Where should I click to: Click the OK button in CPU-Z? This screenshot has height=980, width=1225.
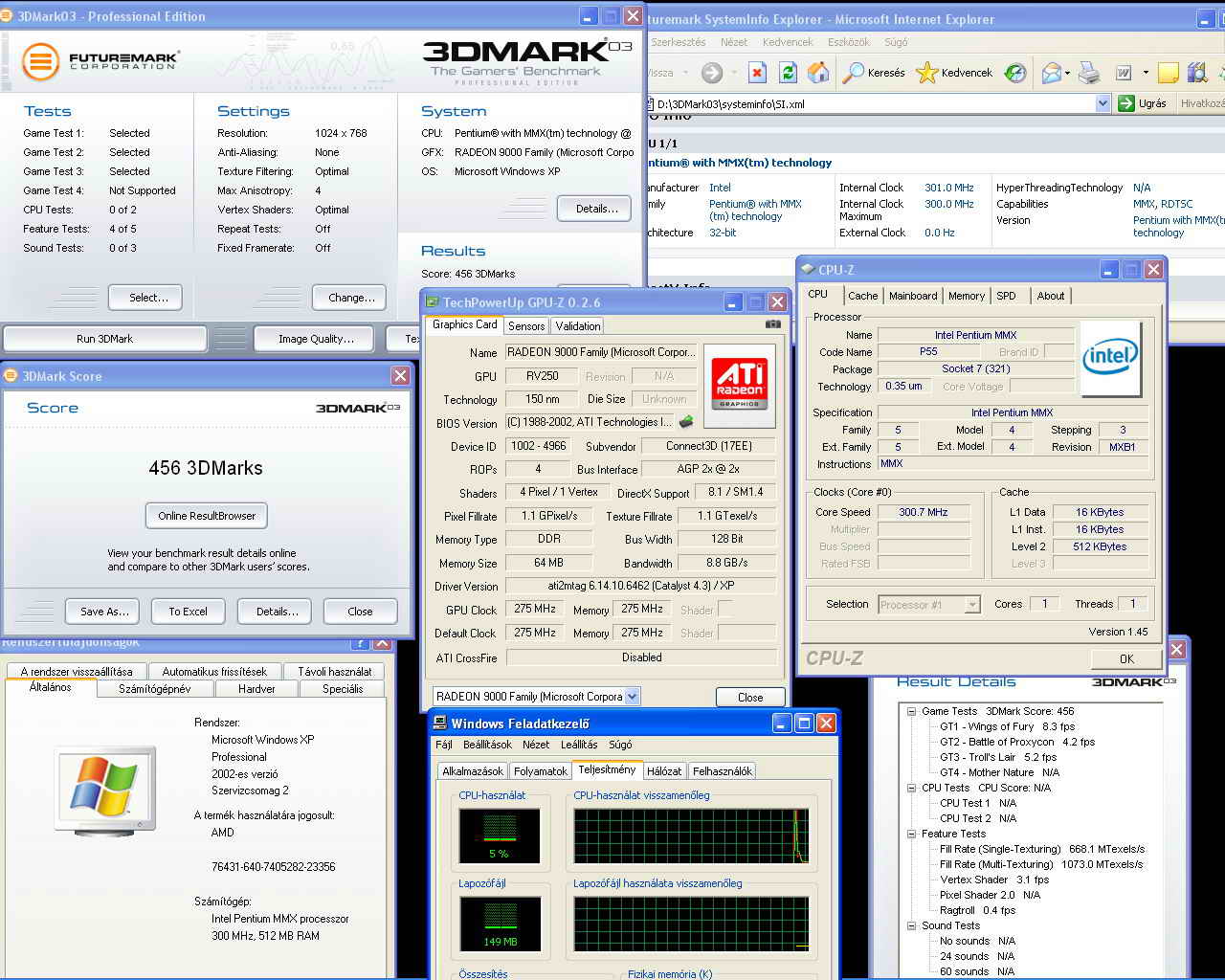[1126, 658]
